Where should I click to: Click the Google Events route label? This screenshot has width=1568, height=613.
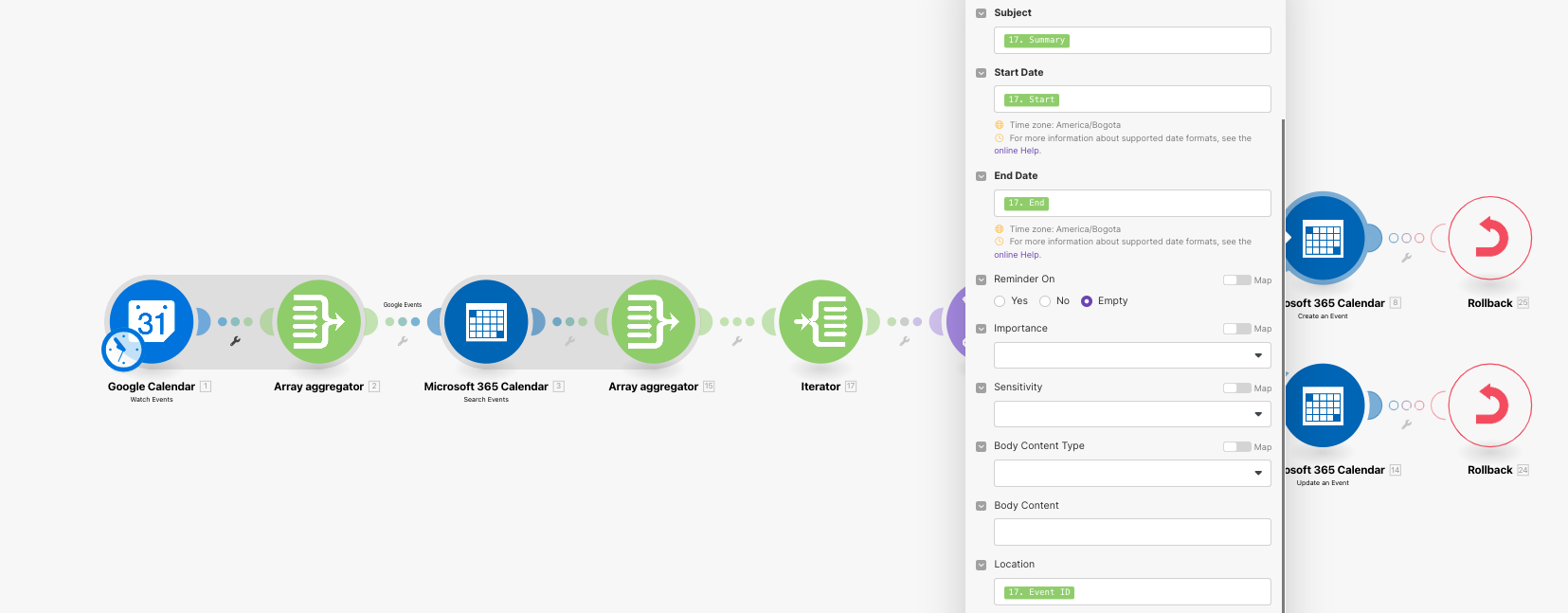click(403, 305)
